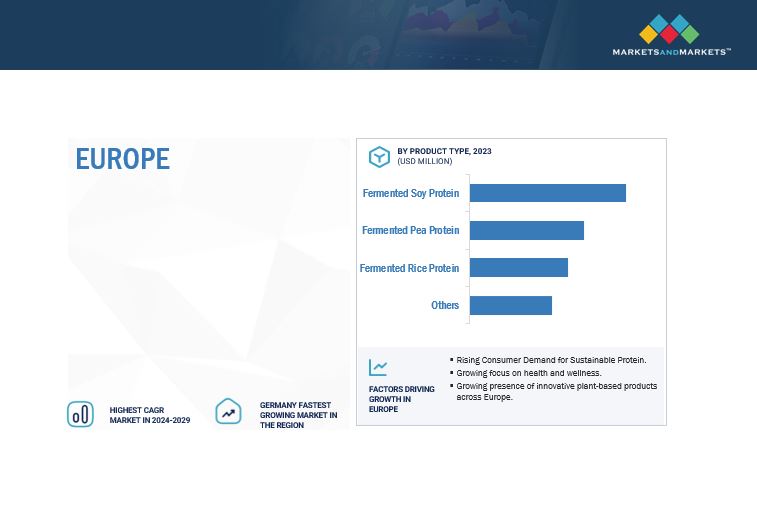The height and width of the screenshot is (530, 757).
Task: Click the Germany Fastest Growing Market text
Action: tap(298, 414)
